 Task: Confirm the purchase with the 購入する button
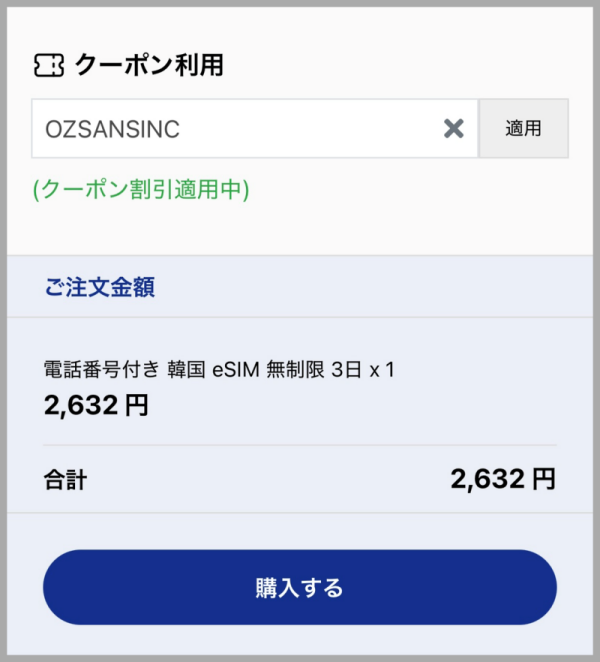point(300,587)
